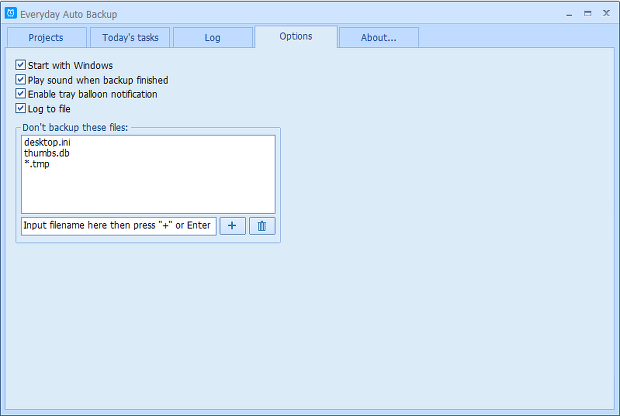The height and width of the screenshot is (416, 620).
Task: Open the Today's tasks tab
Action: pos(130,38)
